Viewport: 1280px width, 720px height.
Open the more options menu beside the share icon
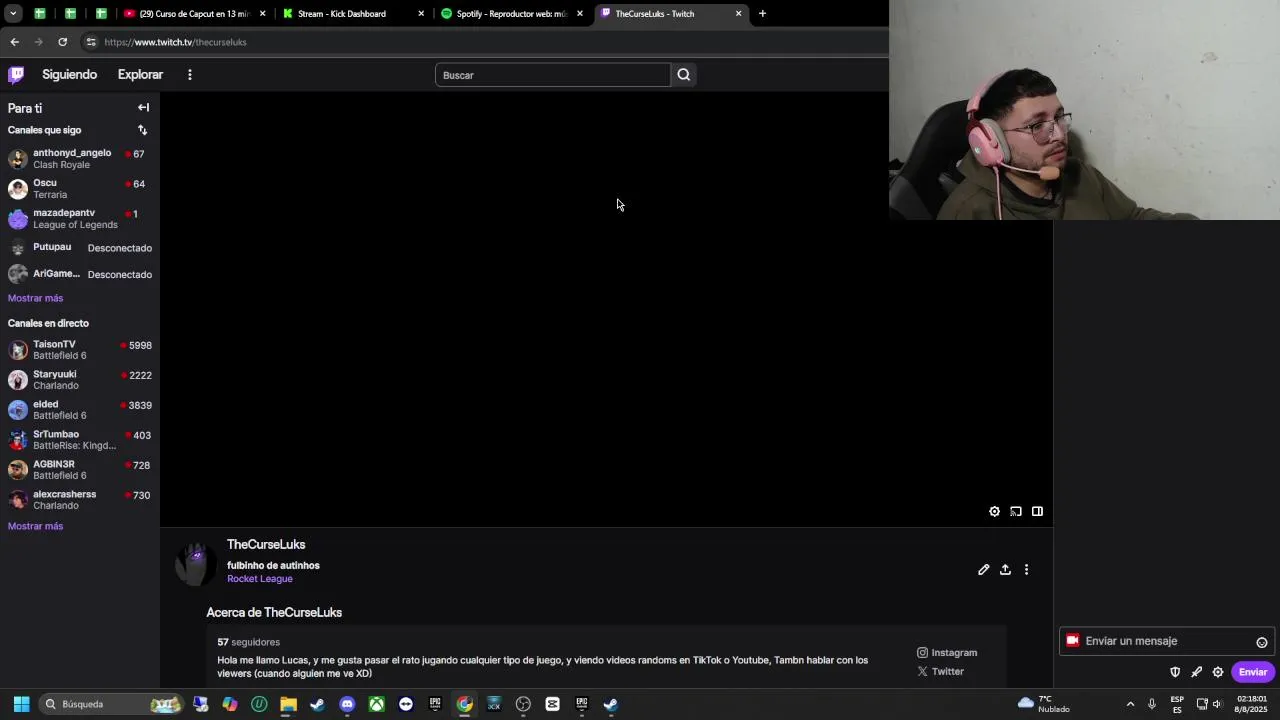[x=1026, y=569]
